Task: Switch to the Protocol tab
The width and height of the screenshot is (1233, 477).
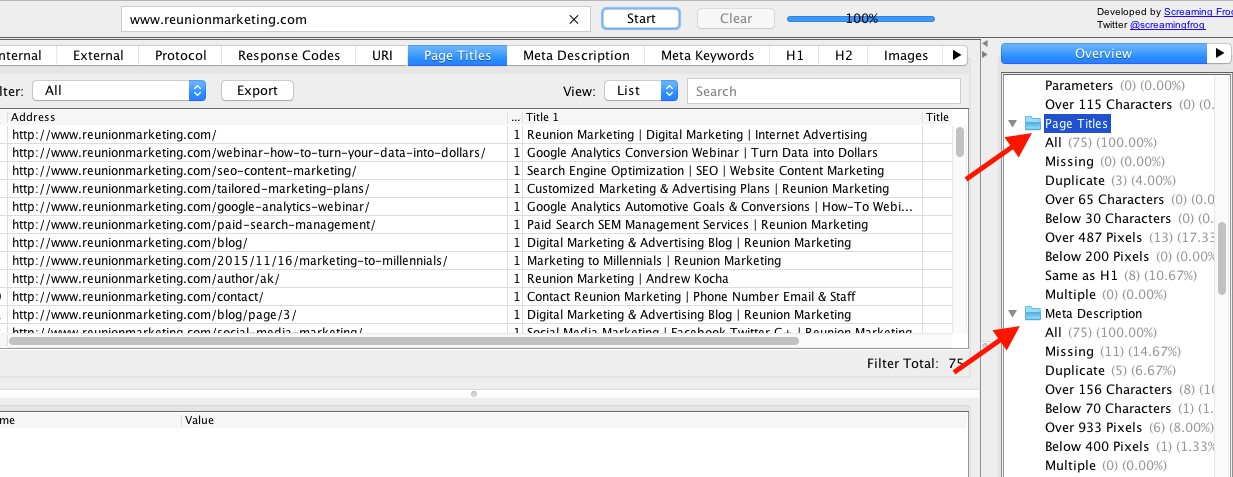Action: pos(180,56)
